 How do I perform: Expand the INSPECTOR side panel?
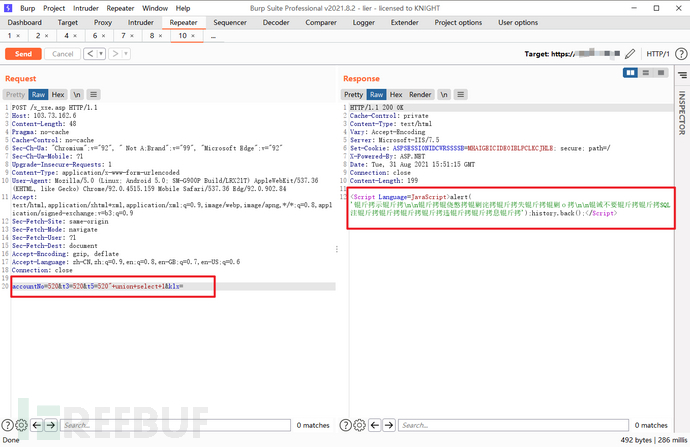pos(682,113)
